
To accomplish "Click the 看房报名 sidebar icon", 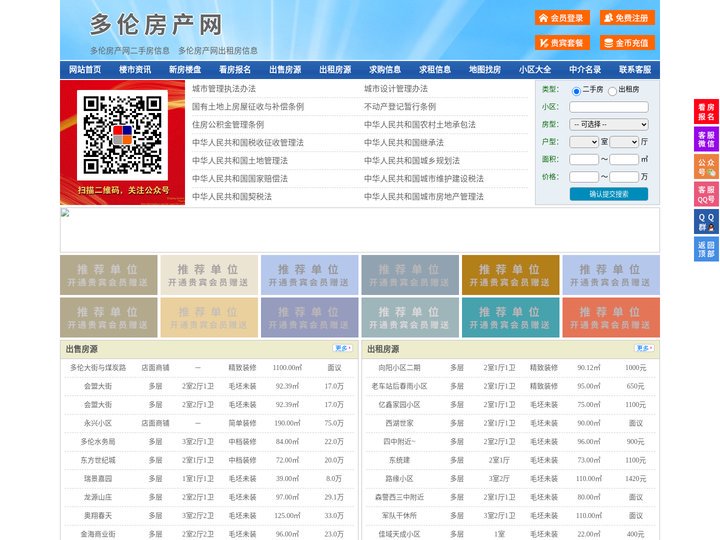I will pyautogui.click(x=706, y=112).
